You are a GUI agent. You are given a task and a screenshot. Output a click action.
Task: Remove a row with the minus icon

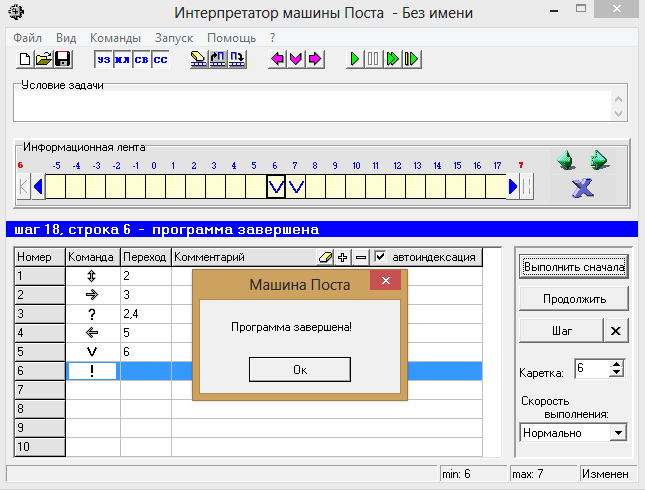pyautogui.click(x=361, y=258)
